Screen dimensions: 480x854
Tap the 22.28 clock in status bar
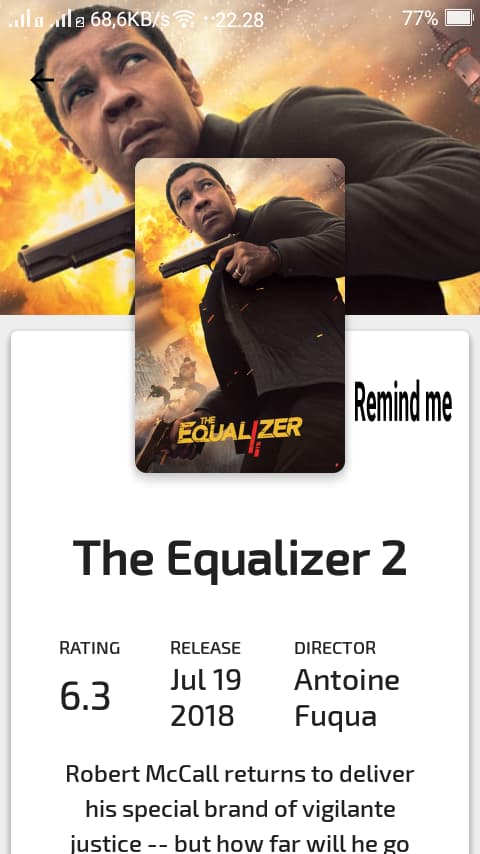(x=239, y=20)
